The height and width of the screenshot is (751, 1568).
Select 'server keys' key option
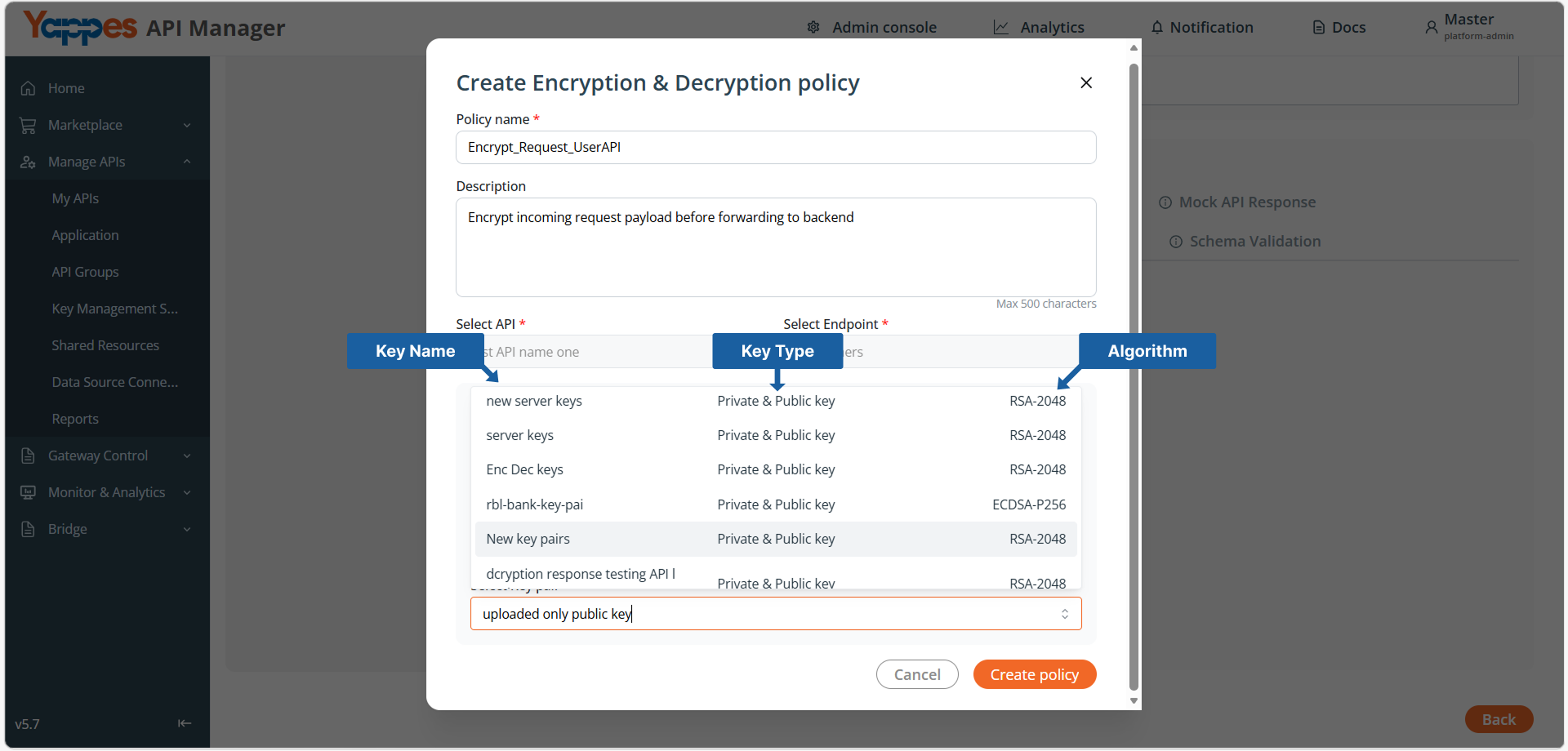click(776, 435)
